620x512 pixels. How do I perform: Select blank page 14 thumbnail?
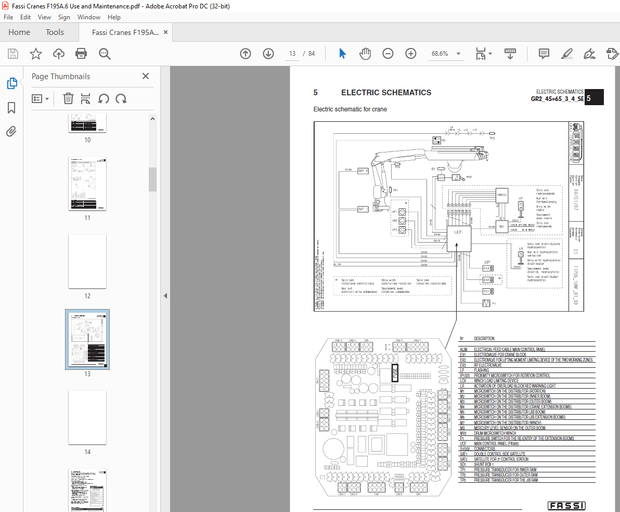(x=87, y=418)
